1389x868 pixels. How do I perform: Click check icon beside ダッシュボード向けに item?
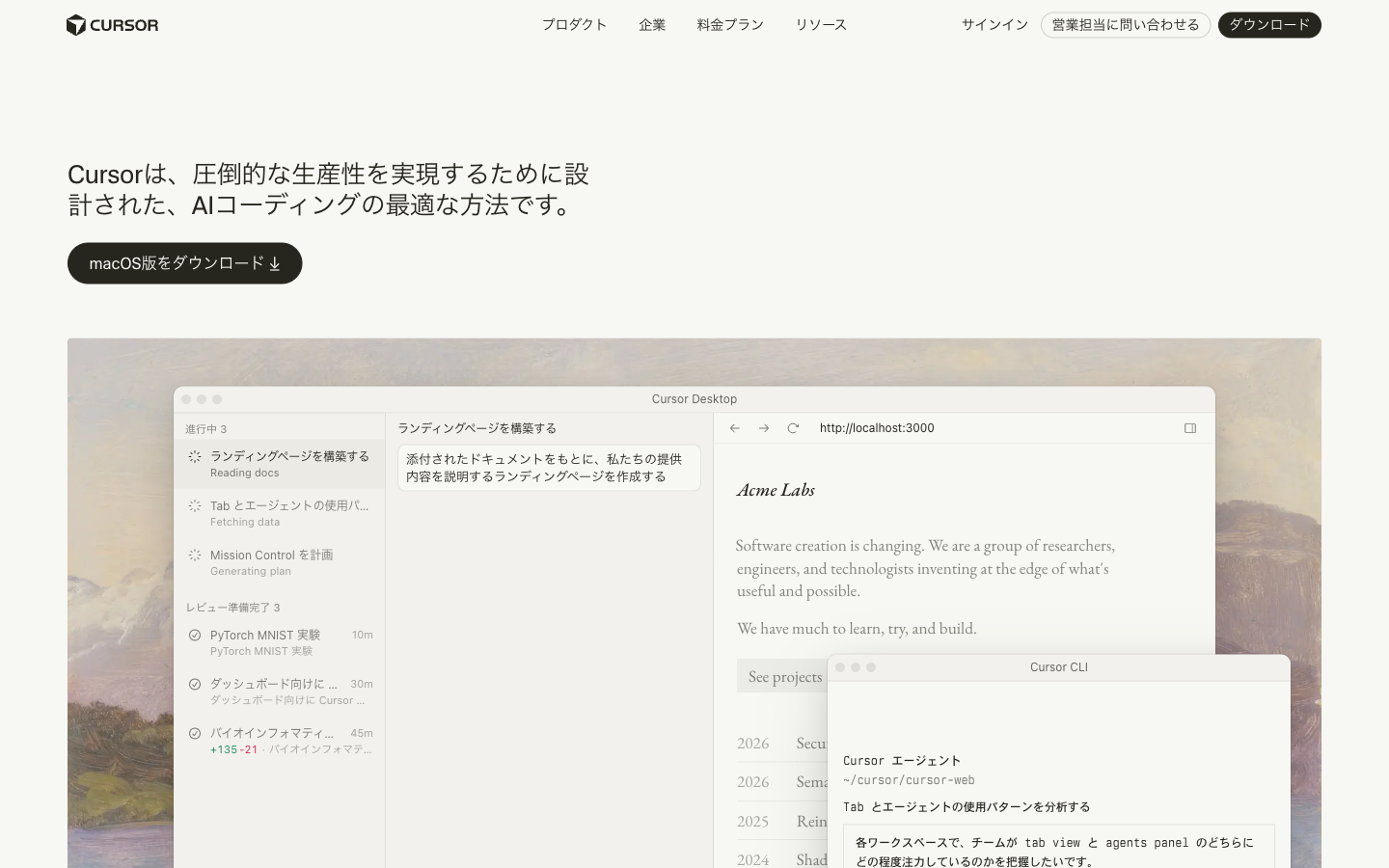tap(195, 684)
